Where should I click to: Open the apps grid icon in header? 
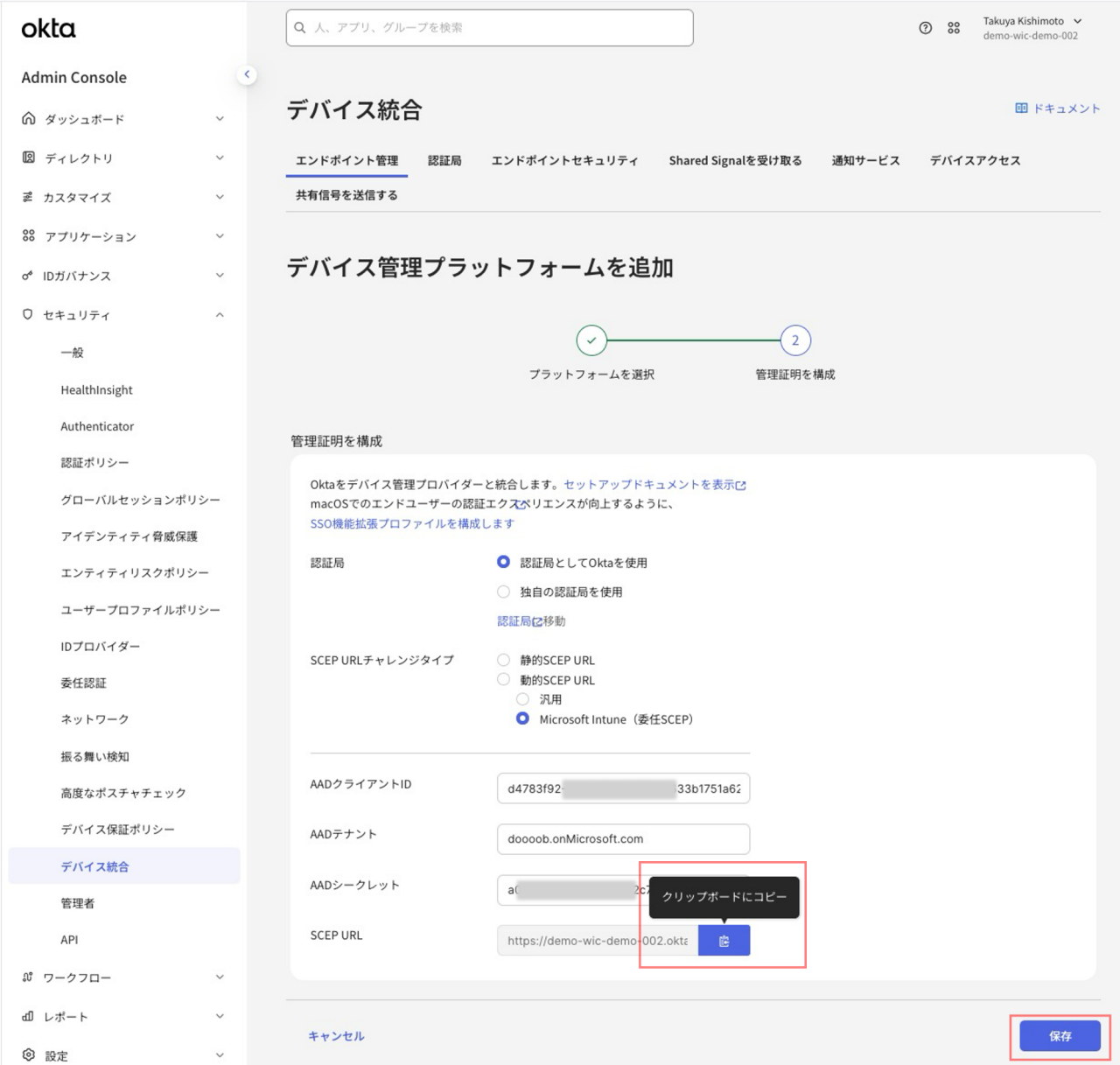[954, 28]
